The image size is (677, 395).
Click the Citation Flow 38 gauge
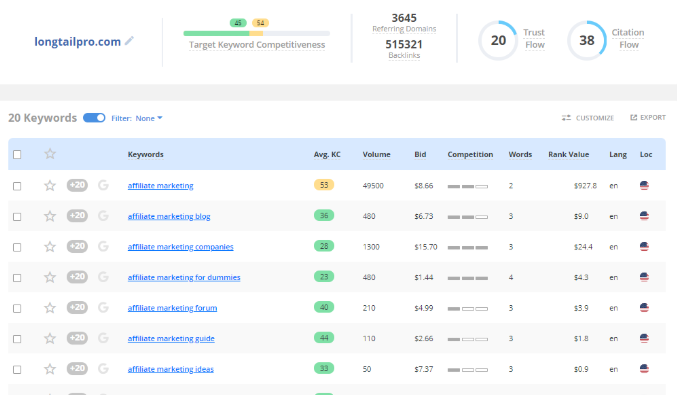[x=587, y=40]
